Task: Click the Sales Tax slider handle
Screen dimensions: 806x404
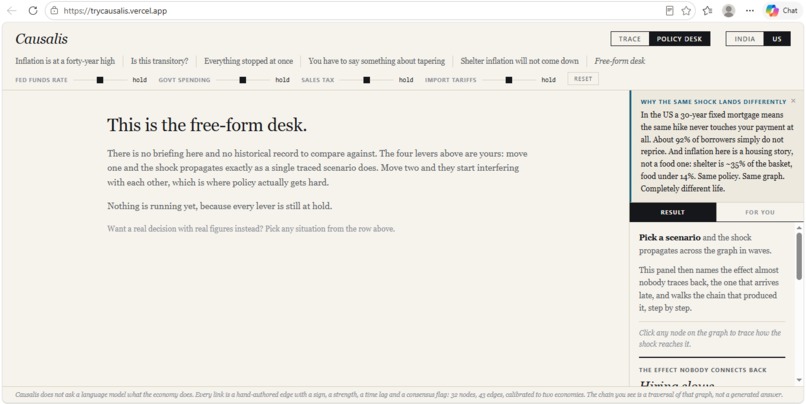Action: click(367, 80)
